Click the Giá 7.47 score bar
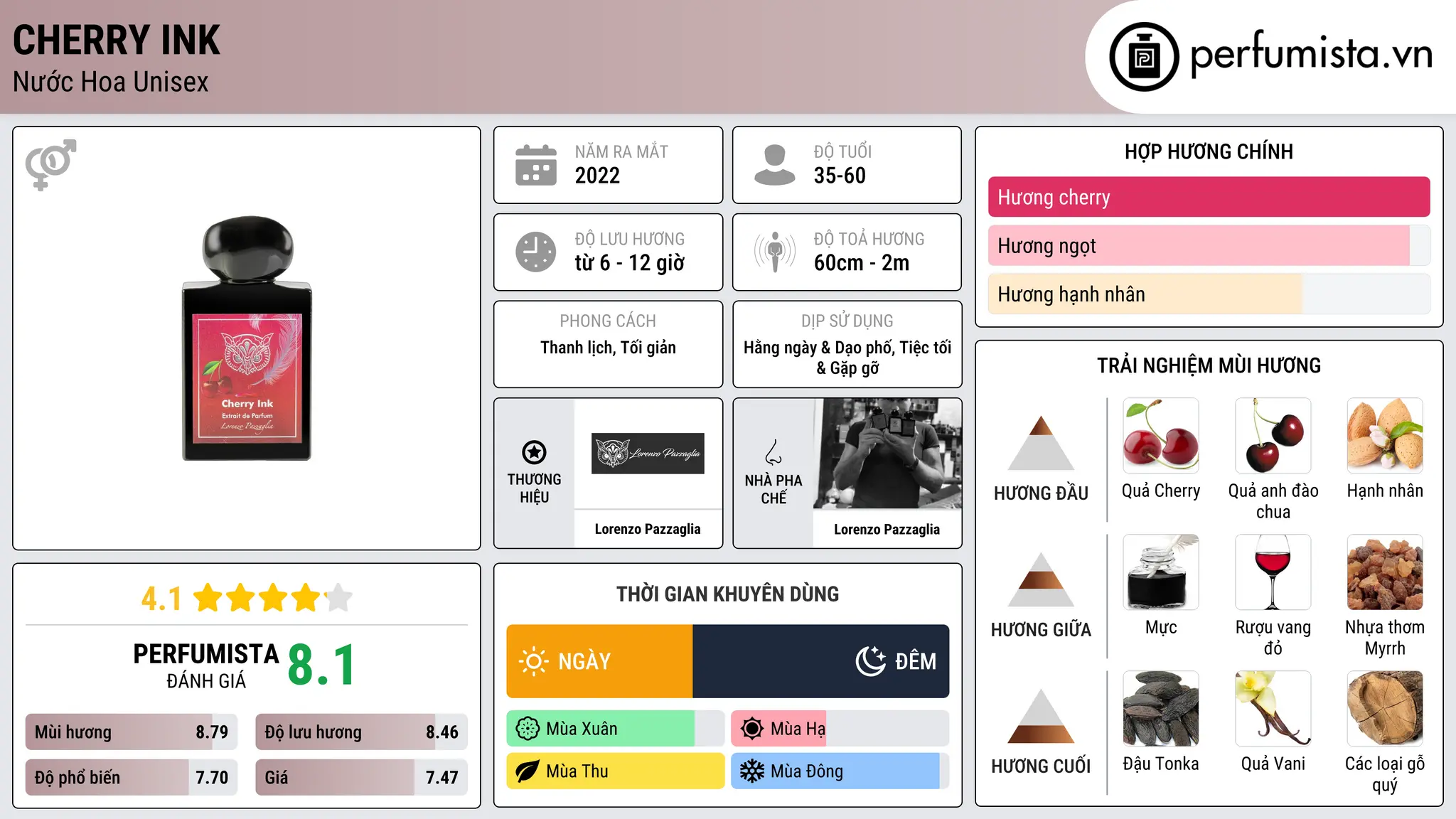 pyautogui.click(x=361, y=778)
